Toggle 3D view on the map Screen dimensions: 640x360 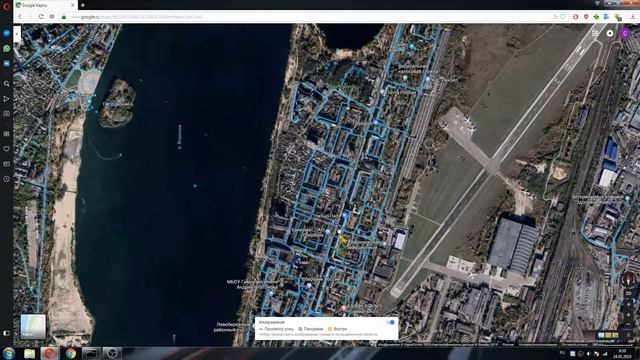(628, 293)
